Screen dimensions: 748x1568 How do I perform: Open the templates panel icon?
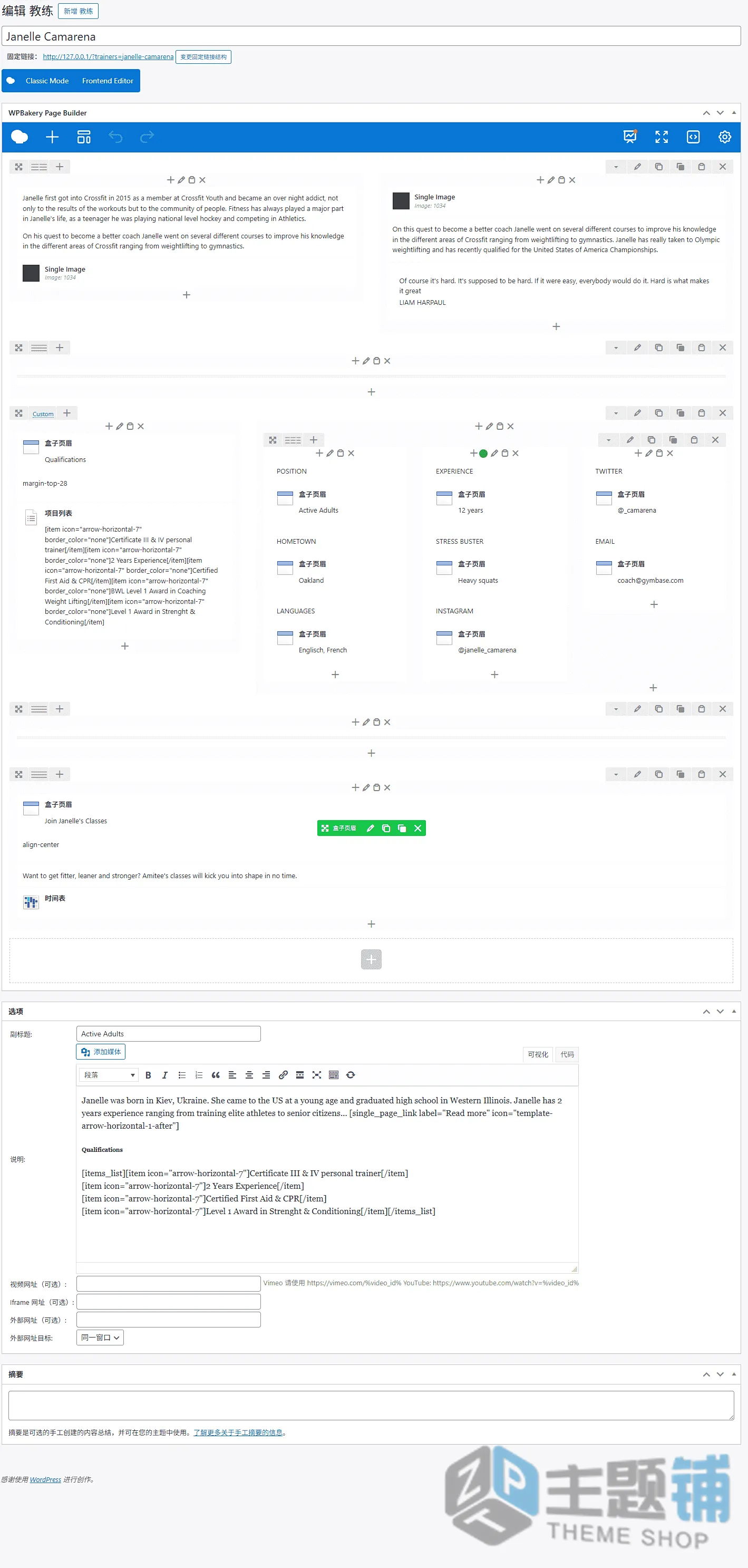click(x=84, y=137)
